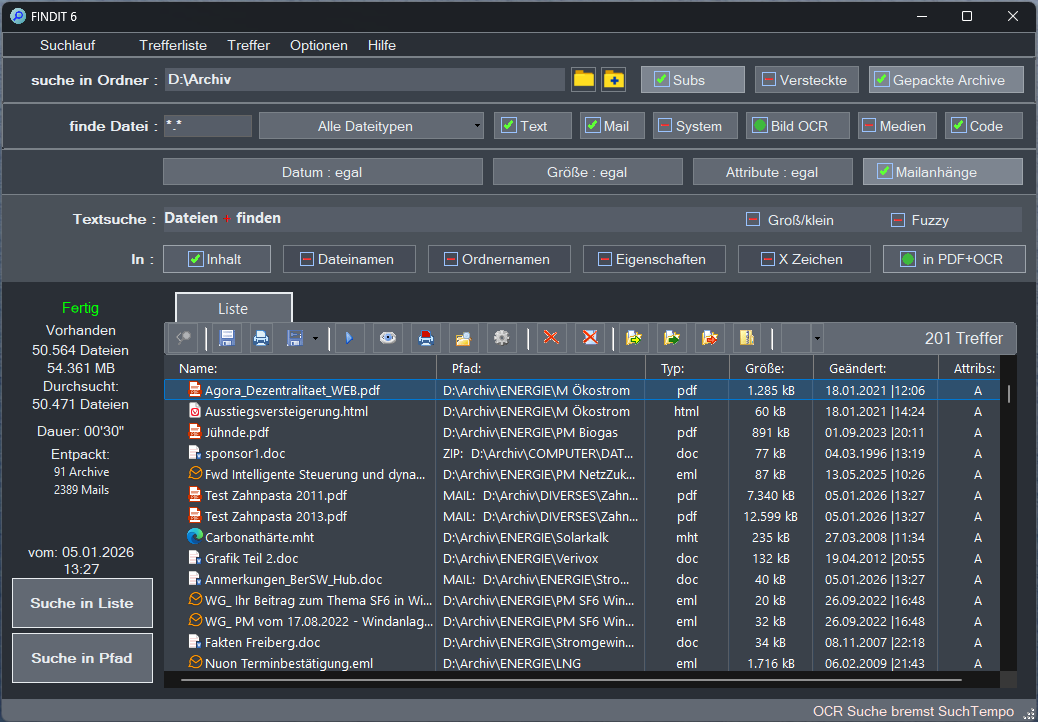Open the Alle Dateitypen dropdown
The width and height of the screenshot is (1038, 722).
click(x=370, y=126)
